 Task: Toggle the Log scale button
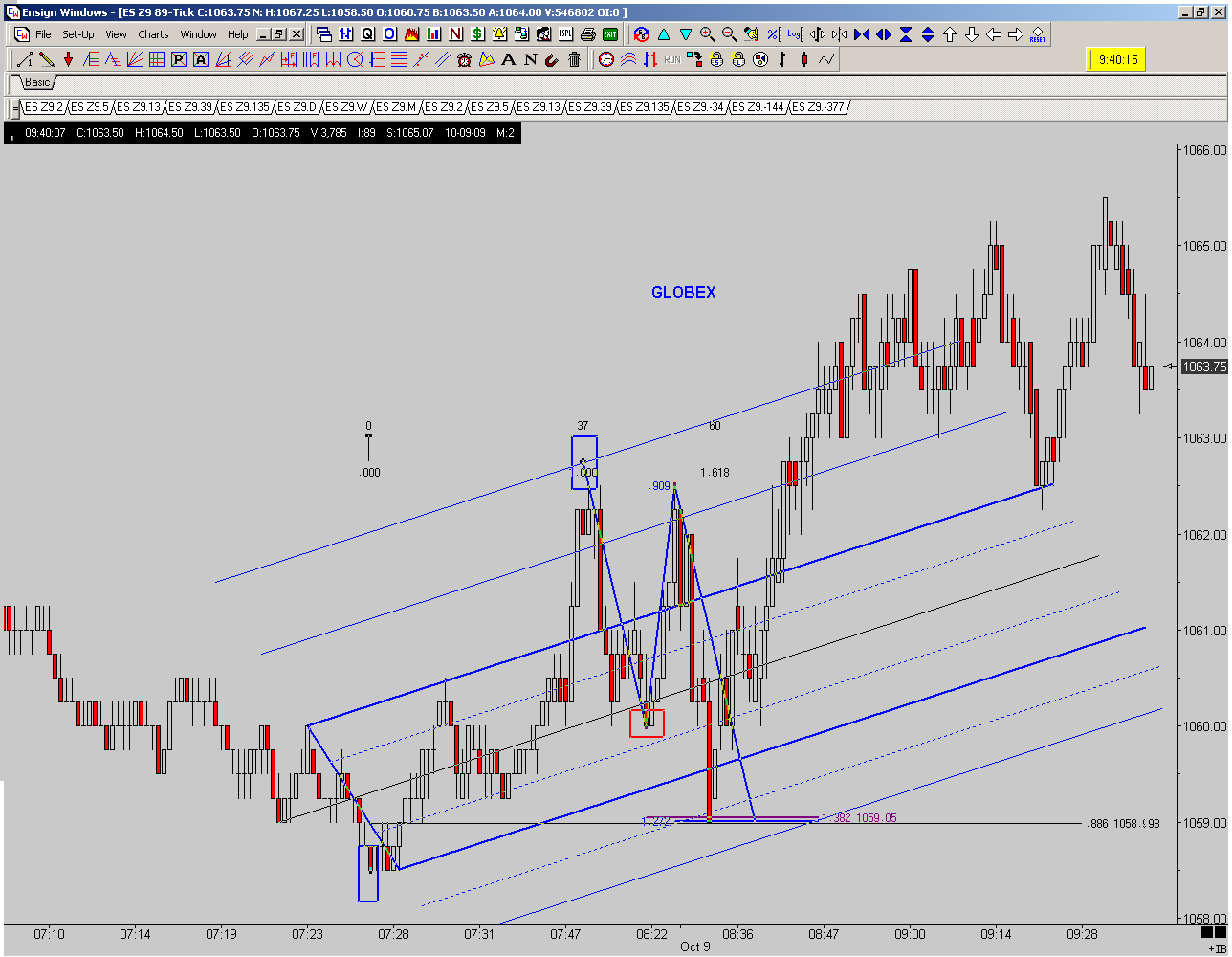pyautogui.click(x=795, y=34)
